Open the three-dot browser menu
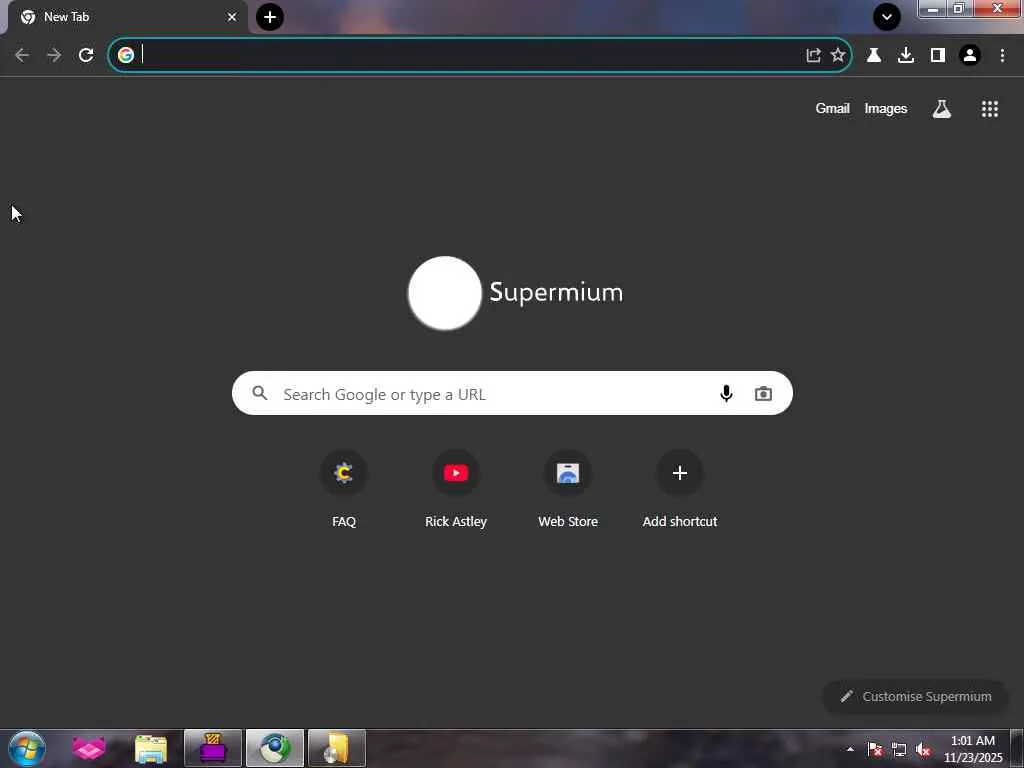 (x=1002, y=55)
